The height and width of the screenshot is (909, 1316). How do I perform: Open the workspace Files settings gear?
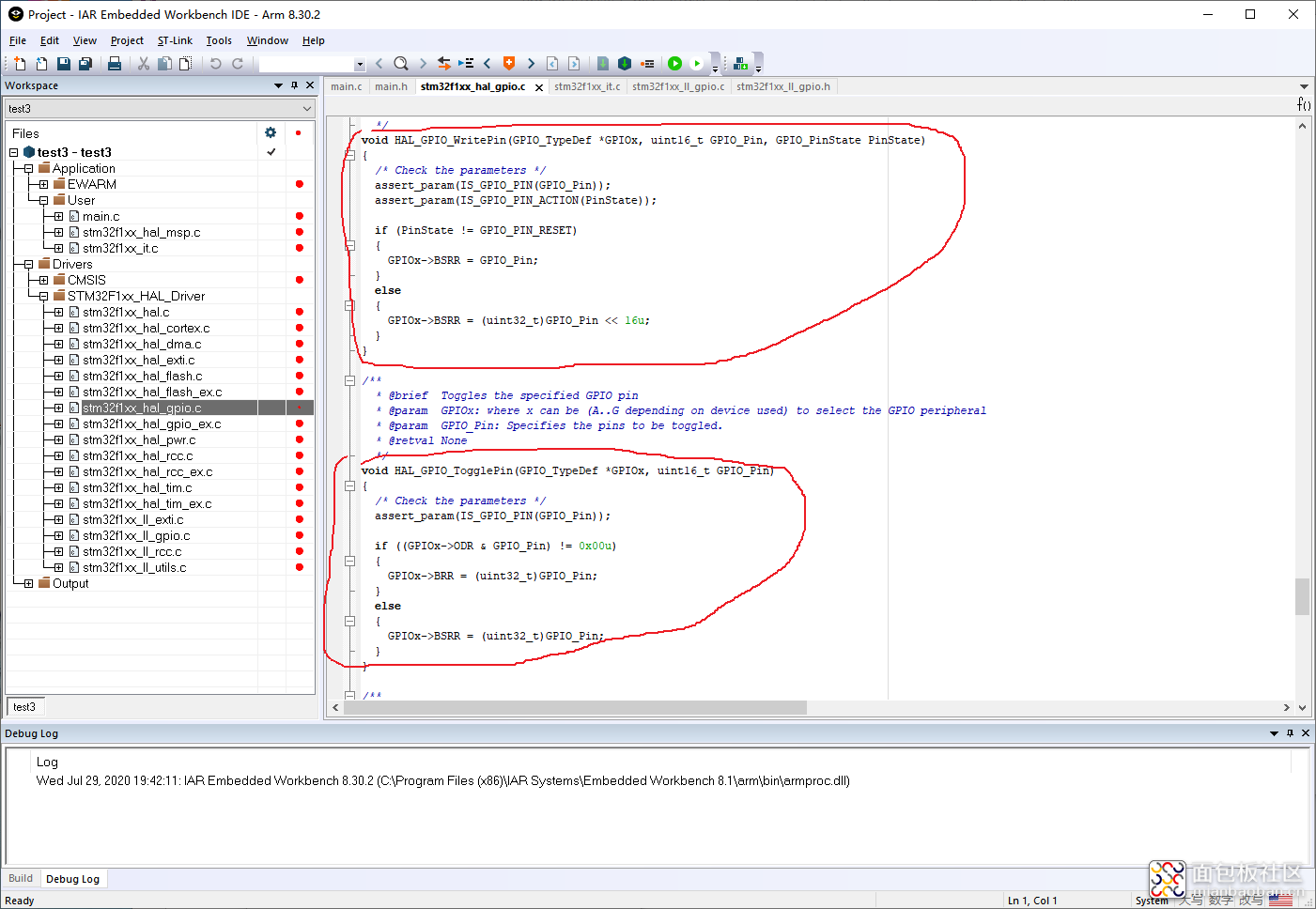(x=271, y=132)
